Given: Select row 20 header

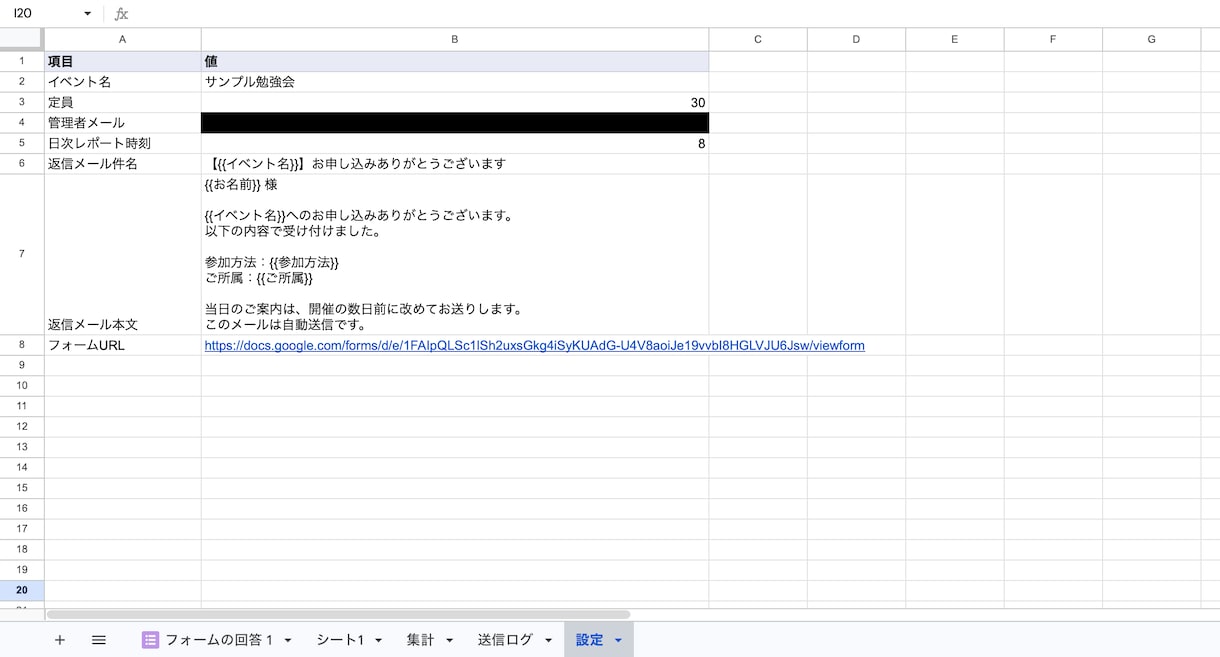Looking at the screenshot, I should tap(22, 590).
